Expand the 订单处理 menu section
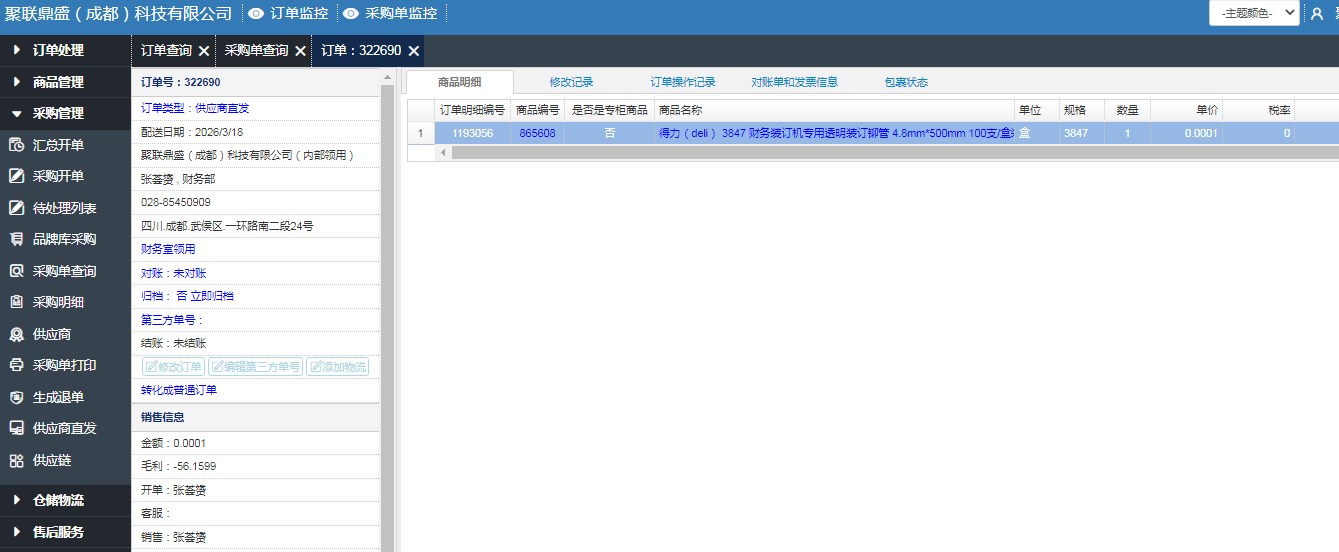This screenshot has height=552, width=1339. (58, 50)
